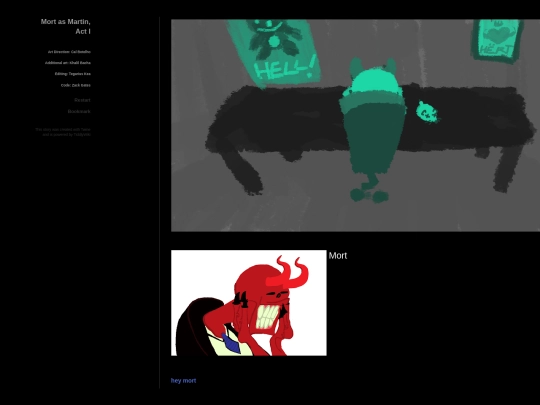Click the Twine link in the footer credit
The image size is (540, 405).
click(86, 129)
